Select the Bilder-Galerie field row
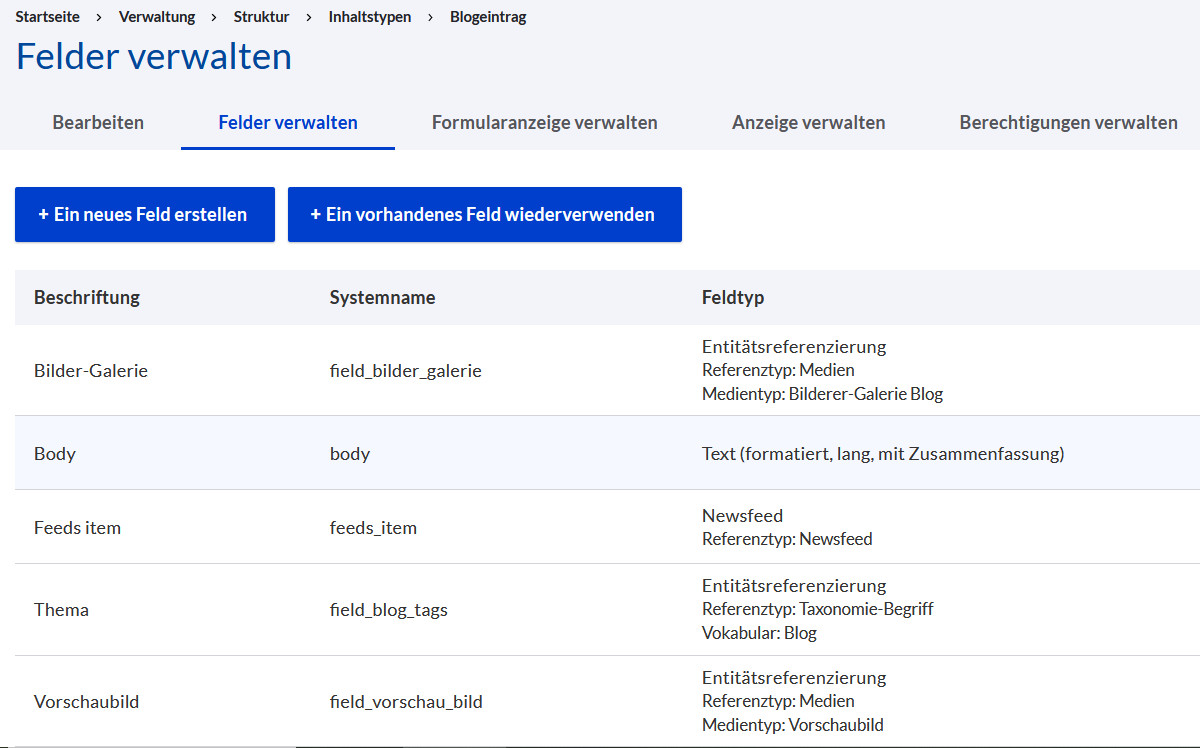Viewport: 1200px width, 748px height. pos(89,370)
